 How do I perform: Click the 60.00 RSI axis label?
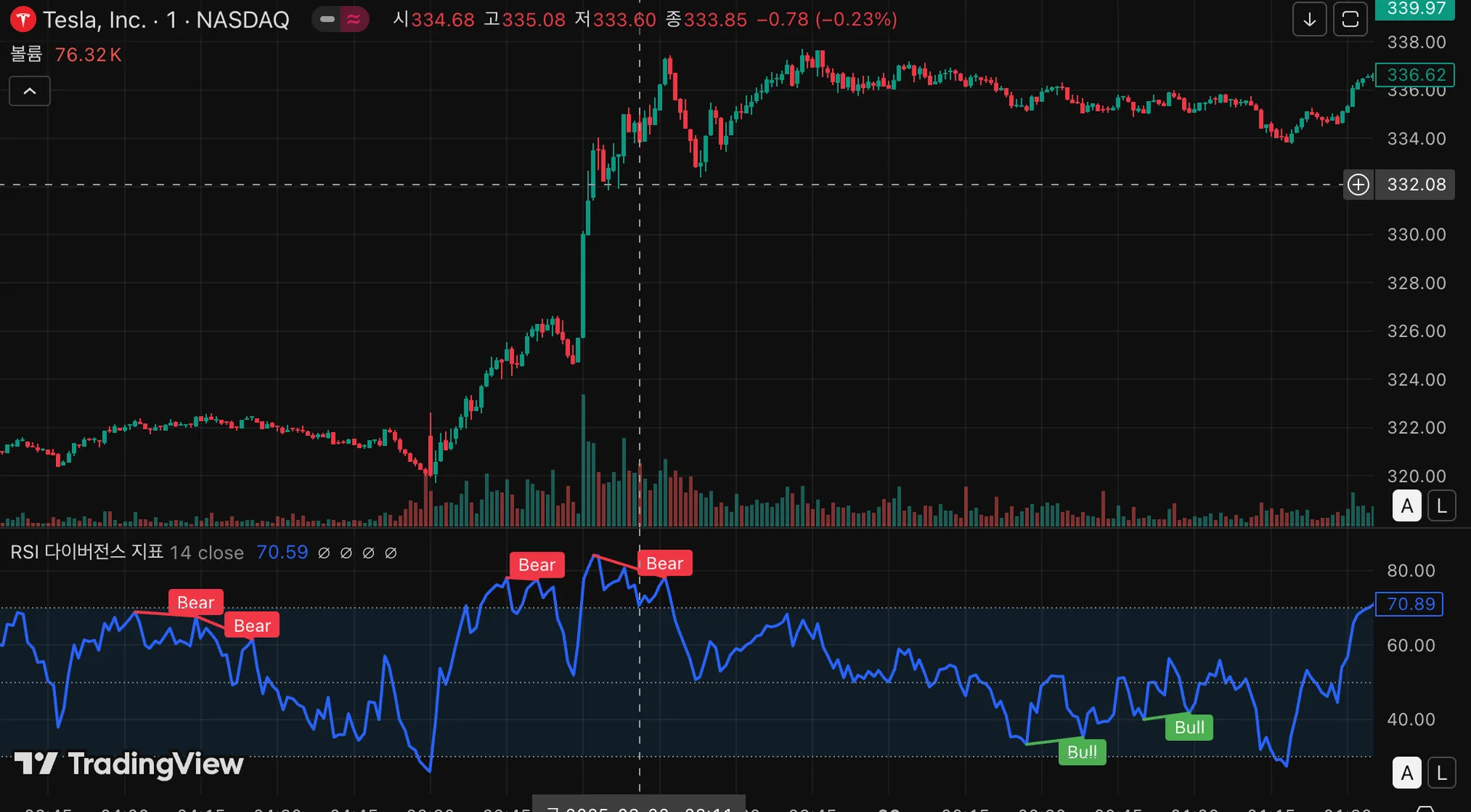click(1411, 646)
